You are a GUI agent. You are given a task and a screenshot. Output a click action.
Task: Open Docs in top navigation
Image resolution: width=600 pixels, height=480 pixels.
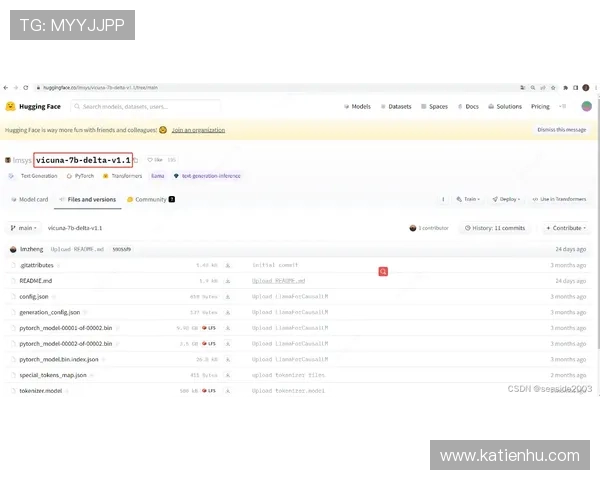(468, 106)
